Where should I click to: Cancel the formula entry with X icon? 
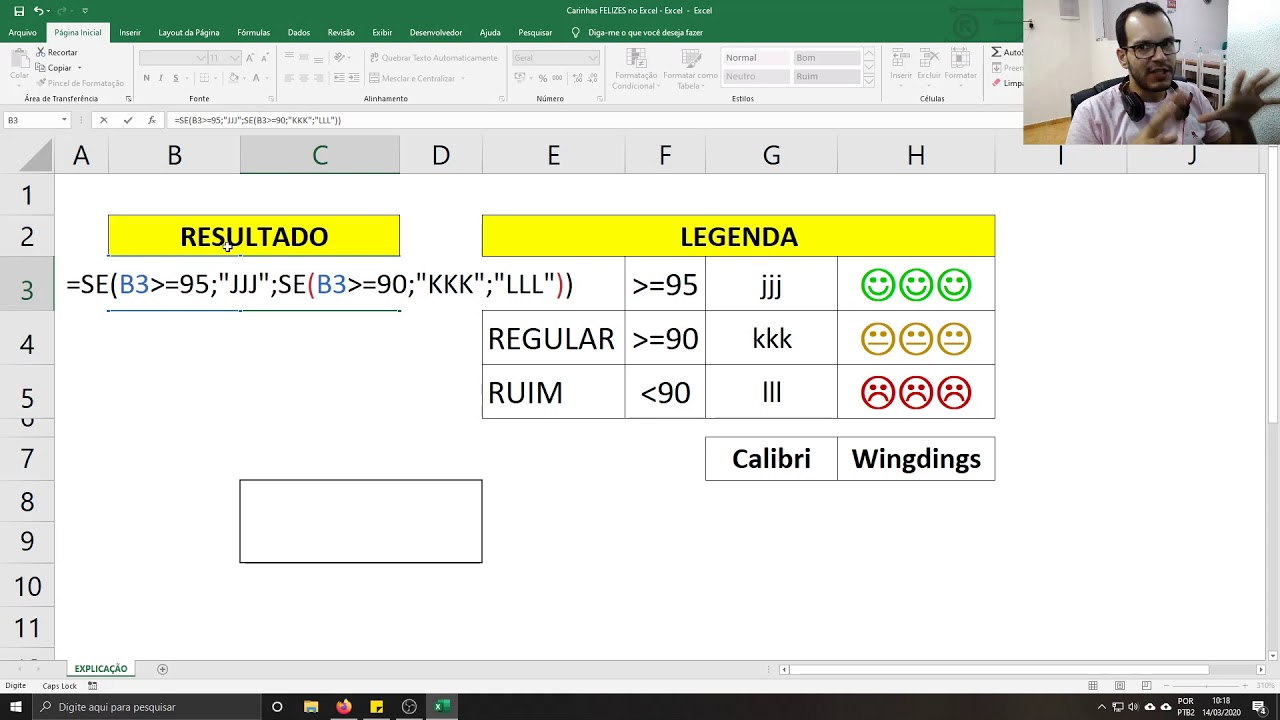click(x=103, y=120)
